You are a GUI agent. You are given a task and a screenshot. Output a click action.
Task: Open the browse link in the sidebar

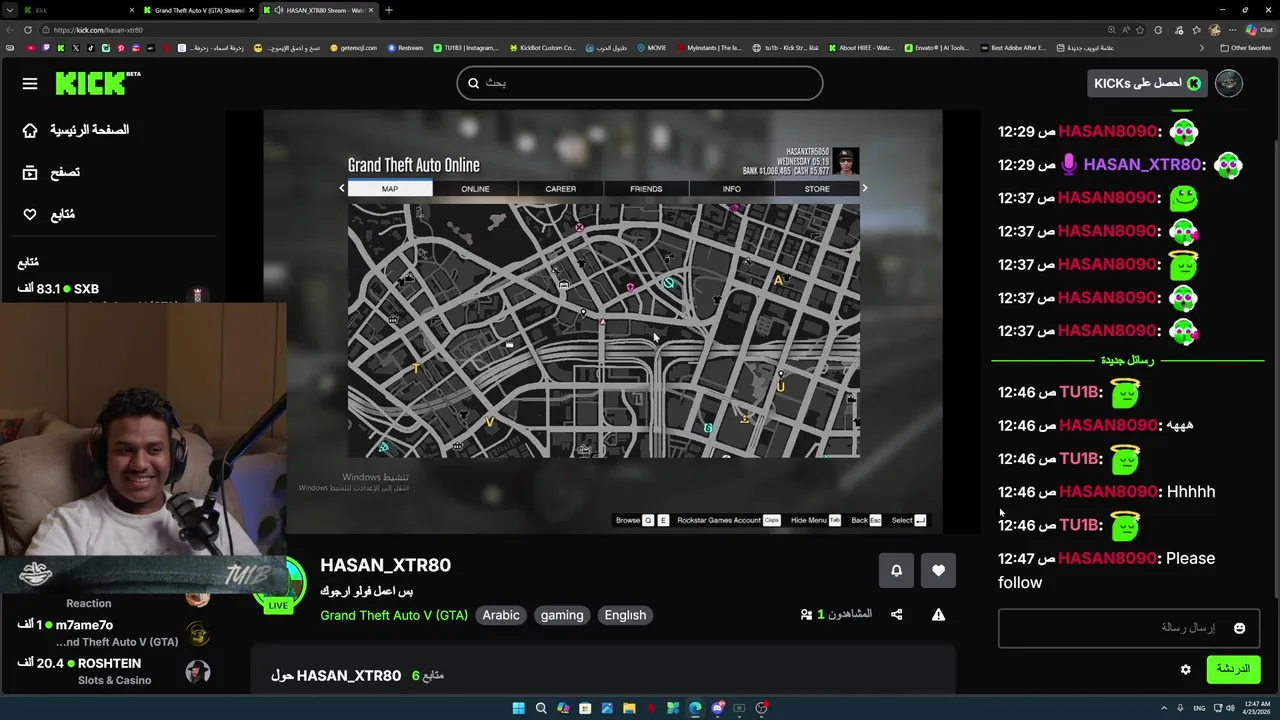coord(65,172)
